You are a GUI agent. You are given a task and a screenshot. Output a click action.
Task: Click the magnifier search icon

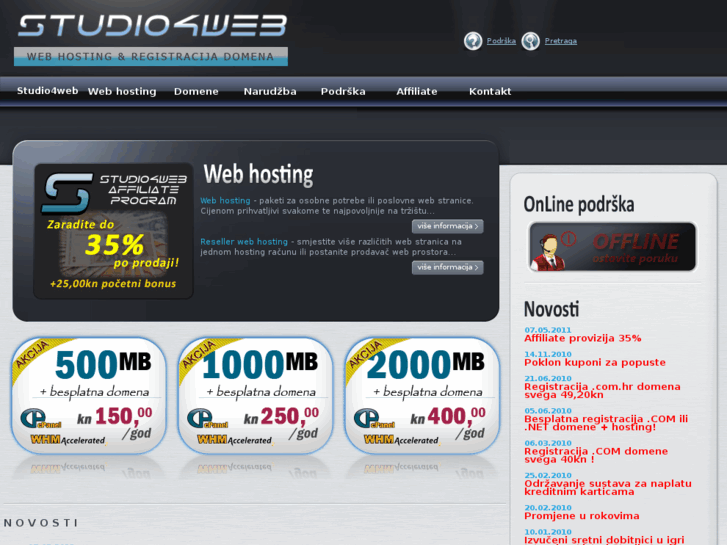coord(530,41)
